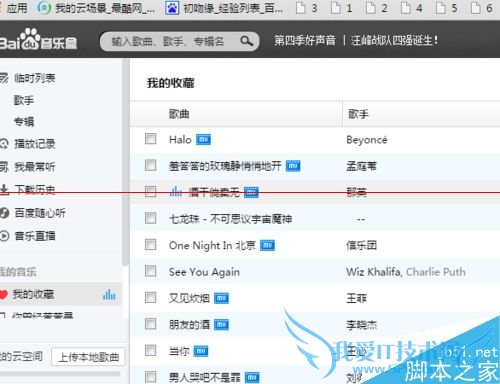This screenshot has width=500, height=384.
Task: Open the 应用 apps bookmark
Action: (14, 8)
